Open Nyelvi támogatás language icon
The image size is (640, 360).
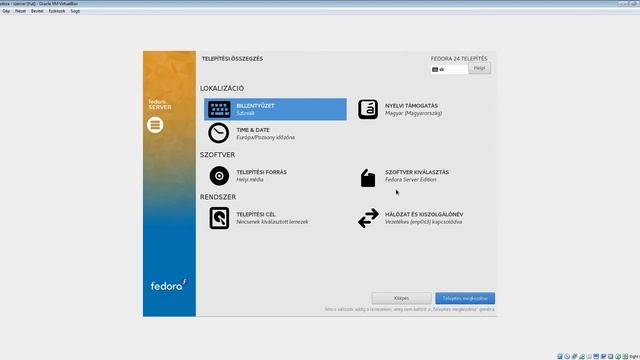(x=368, y=109)
